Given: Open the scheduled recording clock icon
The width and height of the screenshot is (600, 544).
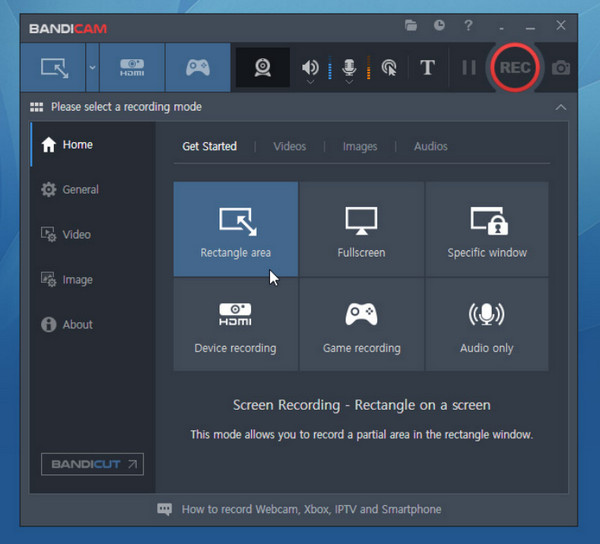Looking at the screenshot, I should coord(439,25).
